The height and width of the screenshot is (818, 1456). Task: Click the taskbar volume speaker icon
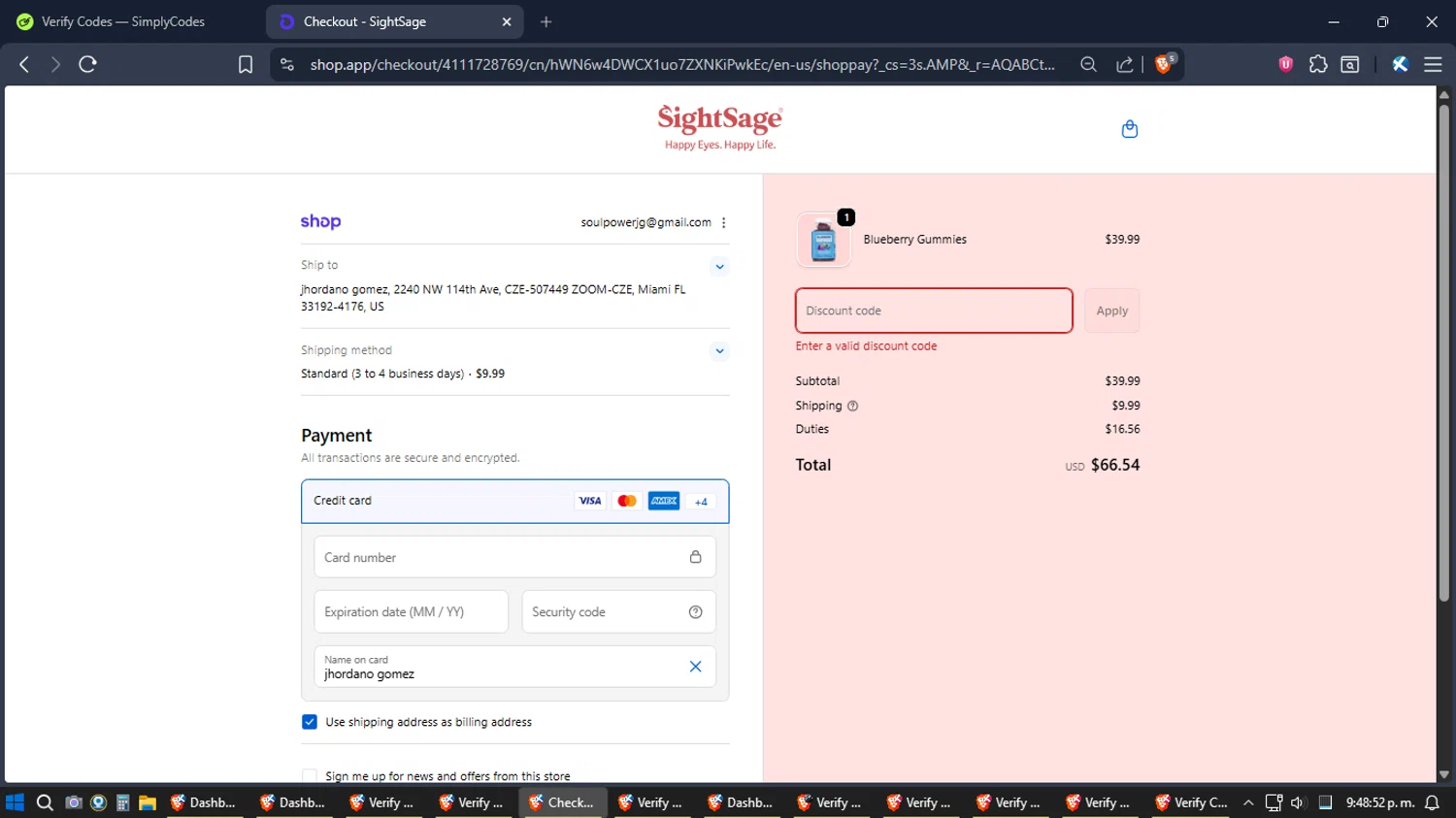(1298, 802)
